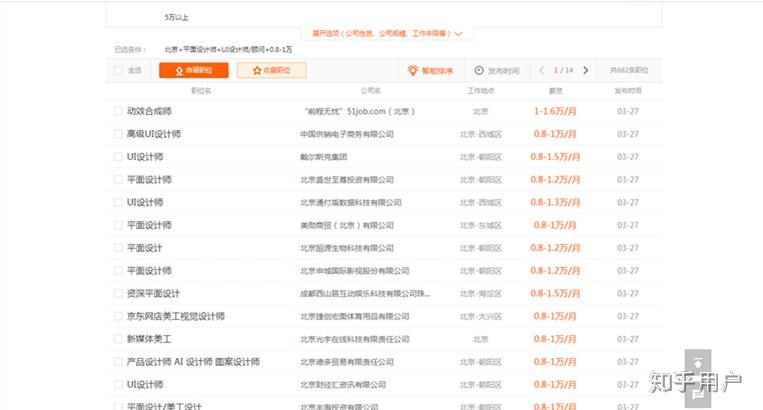
Task: Go to the previous results page arrow
Action: pos(542,71)
